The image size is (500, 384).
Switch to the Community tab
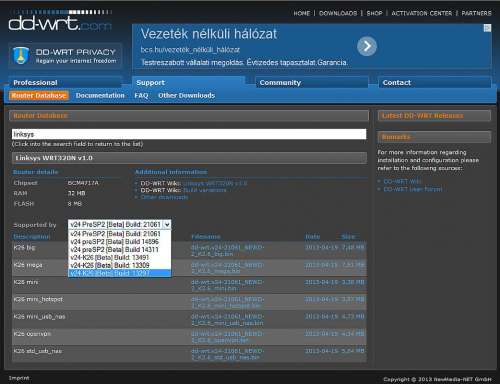312,82
